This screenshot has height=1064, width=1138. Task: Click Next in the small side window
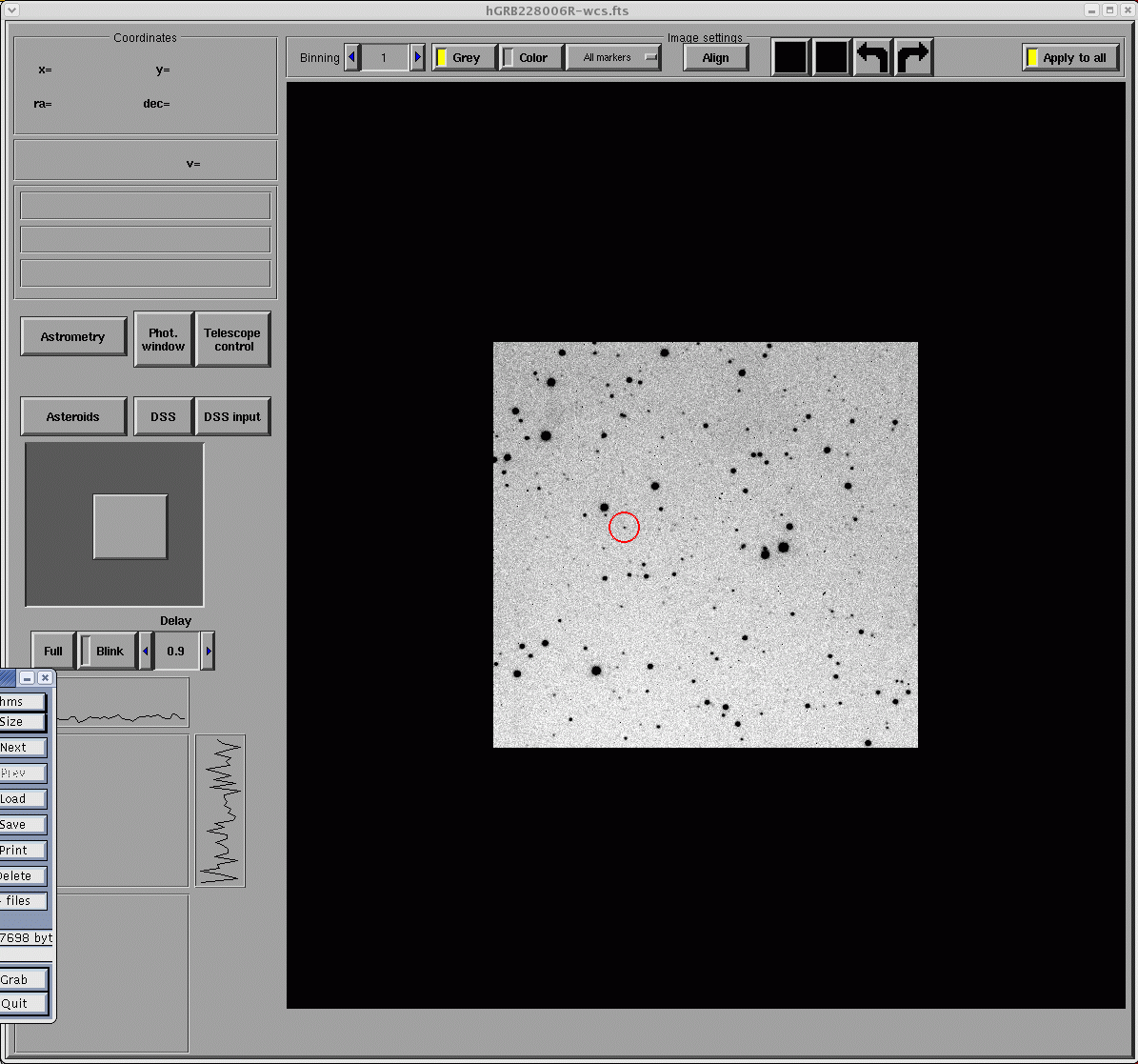click(x=23, y=748)
